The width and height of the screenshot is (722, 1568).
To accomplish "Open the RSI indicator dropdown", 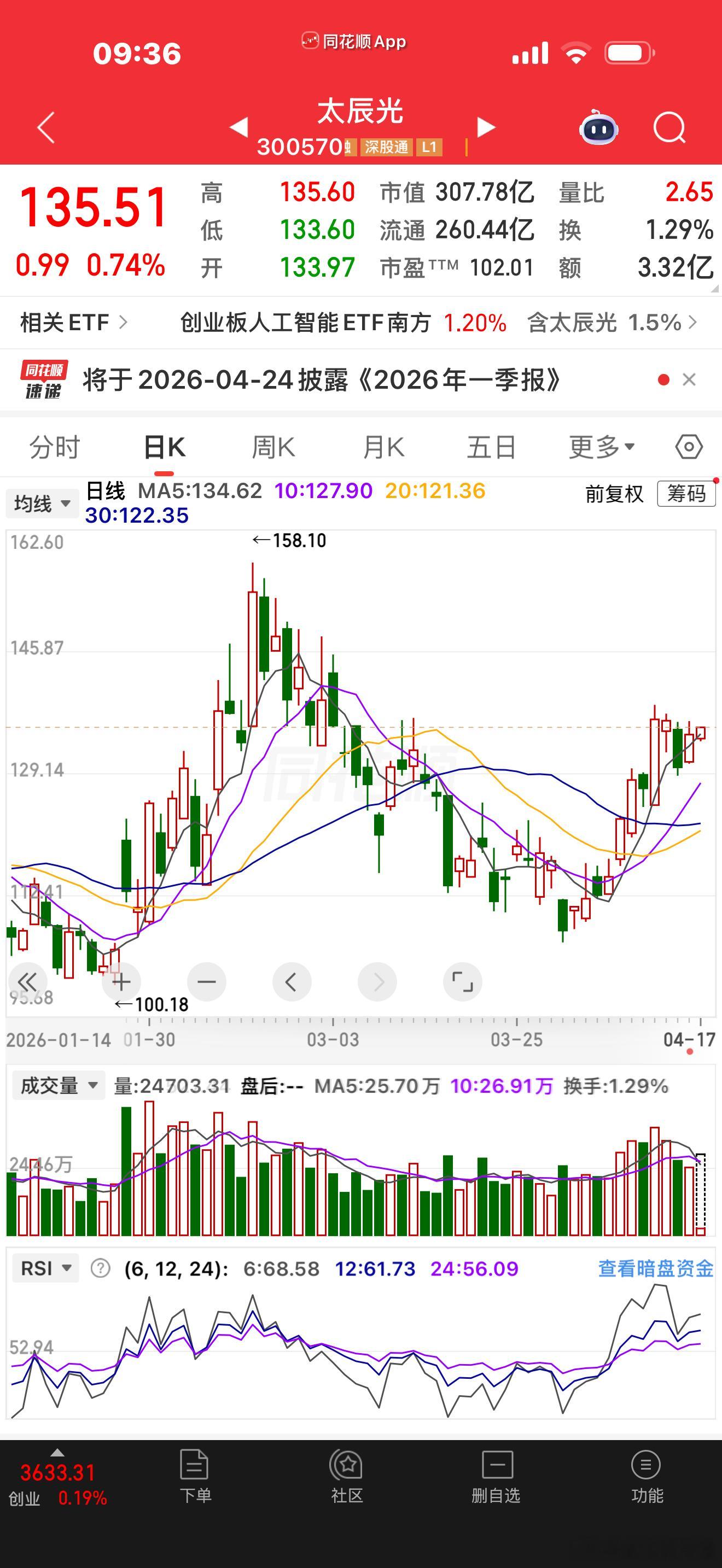I will 45,1268.
